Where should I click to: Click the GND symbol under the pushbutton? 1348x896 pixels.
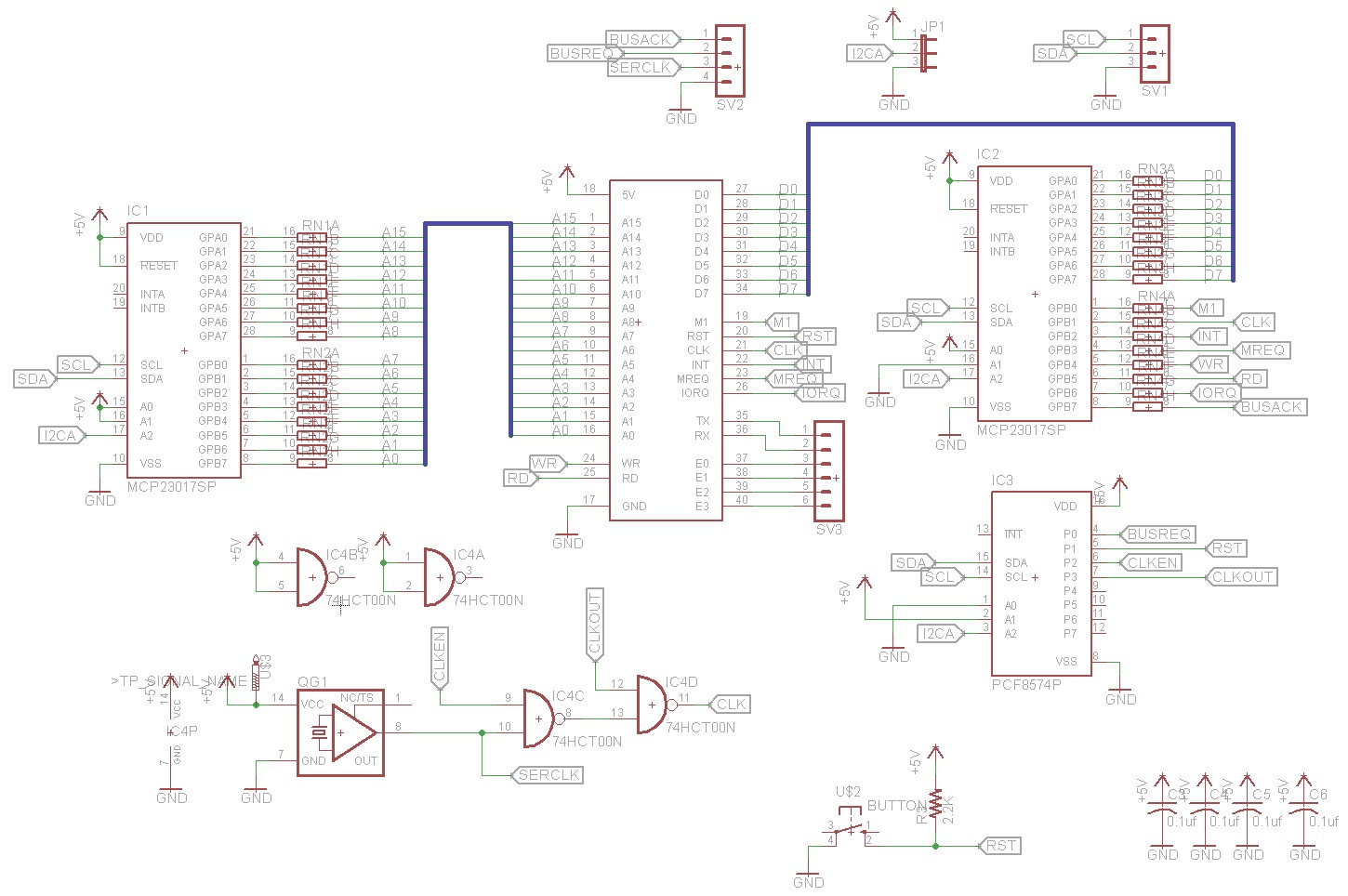pos(809,876)
